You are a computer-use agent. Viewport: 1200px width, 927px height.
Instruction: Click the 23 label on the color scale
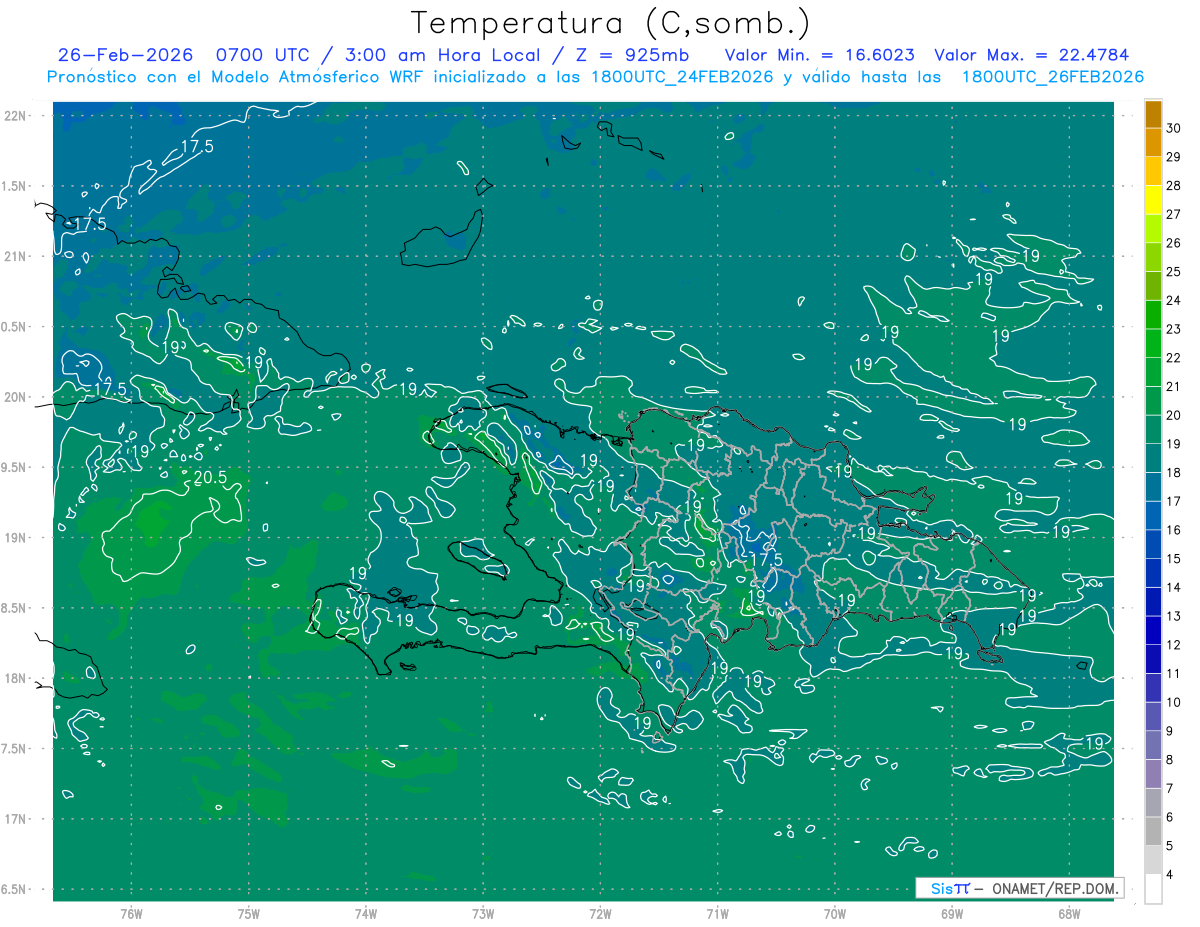click(1173, 329)
